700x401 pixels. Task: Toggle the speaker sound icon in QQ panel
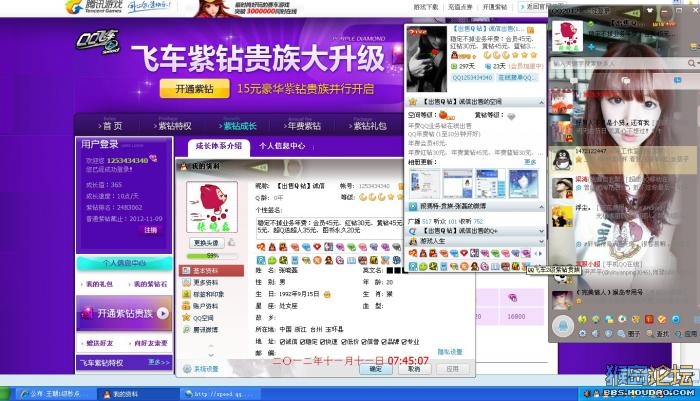click(595, 334)
